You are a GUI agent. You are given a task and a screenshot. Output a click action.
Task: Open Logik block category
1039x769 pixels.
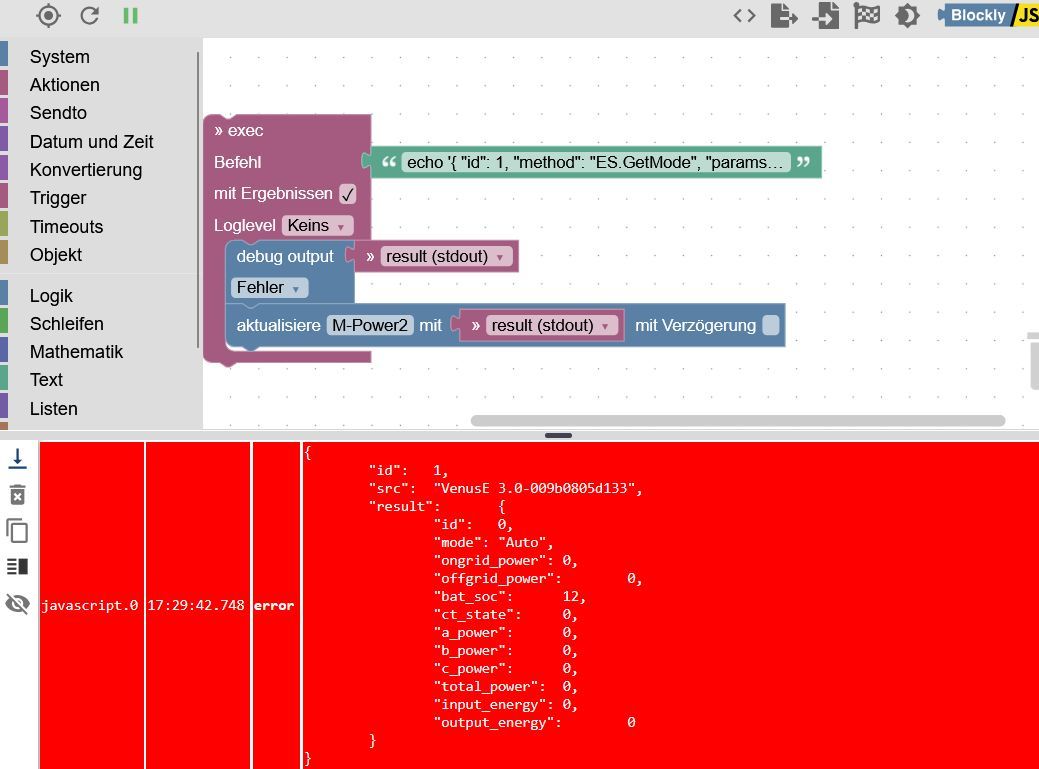click(51, 295)
